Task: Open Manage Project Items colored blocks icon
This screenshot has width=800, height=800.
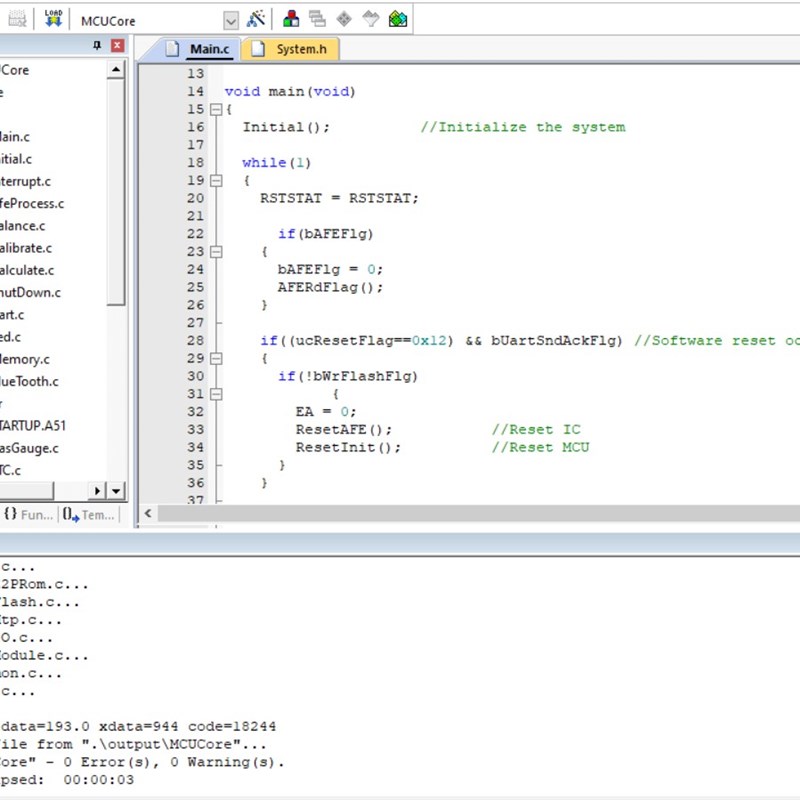Action: (291, 19)
